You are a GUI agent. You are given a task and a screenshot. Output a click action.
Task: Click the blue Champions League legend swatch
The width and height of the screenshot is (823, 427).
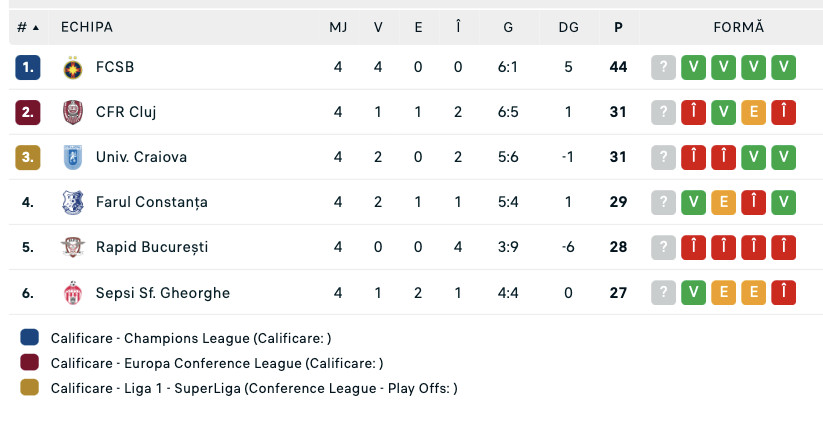29,338
